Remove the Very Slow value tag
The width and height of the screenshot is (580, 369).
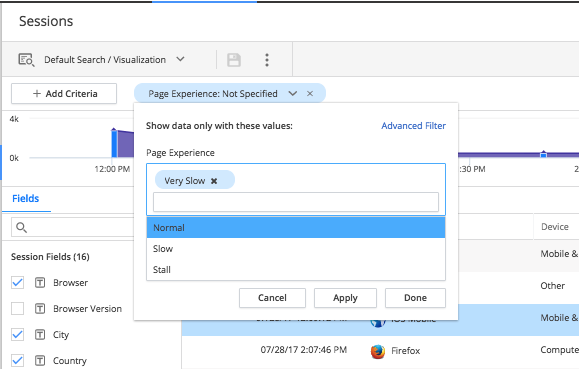214,181
